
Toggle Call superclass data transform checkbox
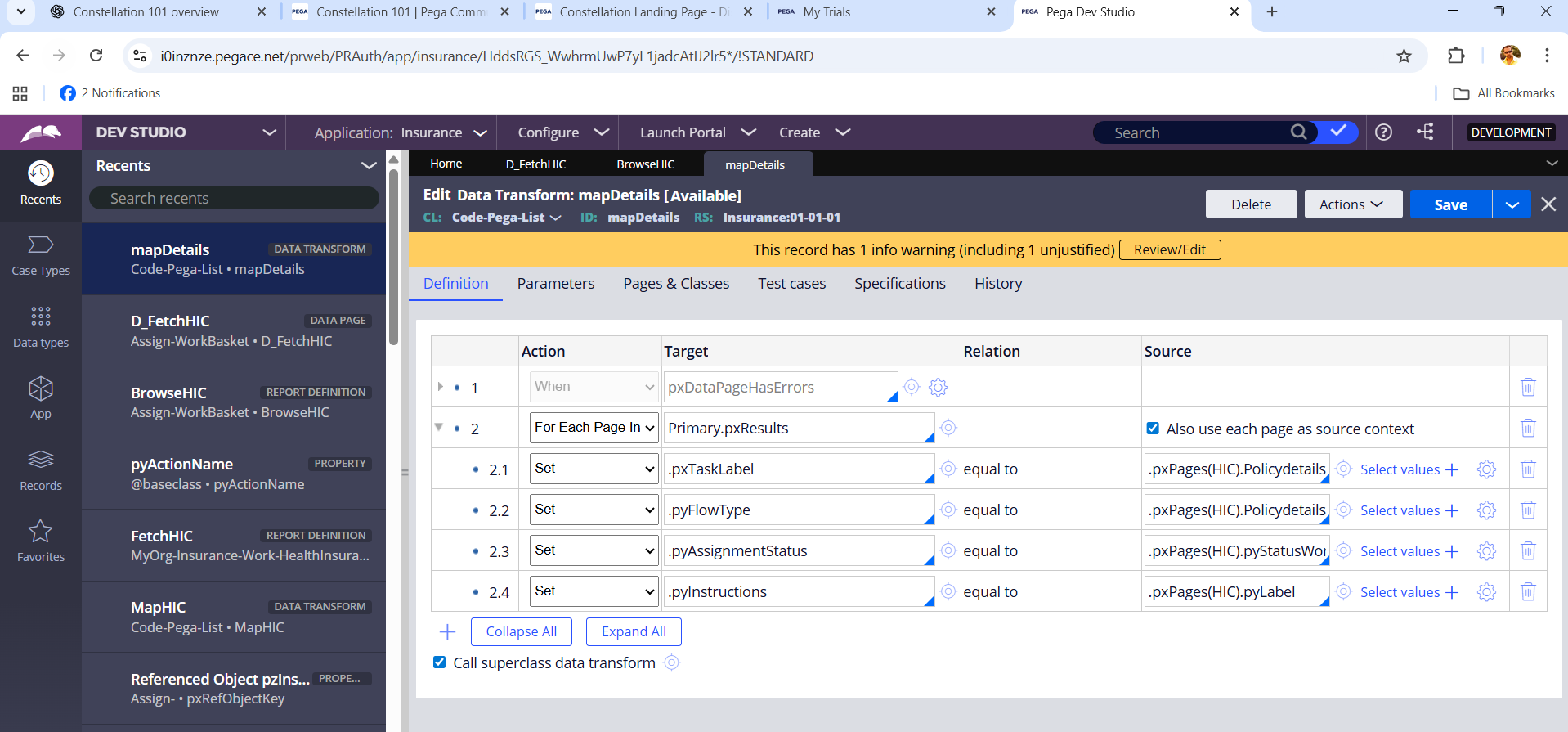(x=440, y=662)
